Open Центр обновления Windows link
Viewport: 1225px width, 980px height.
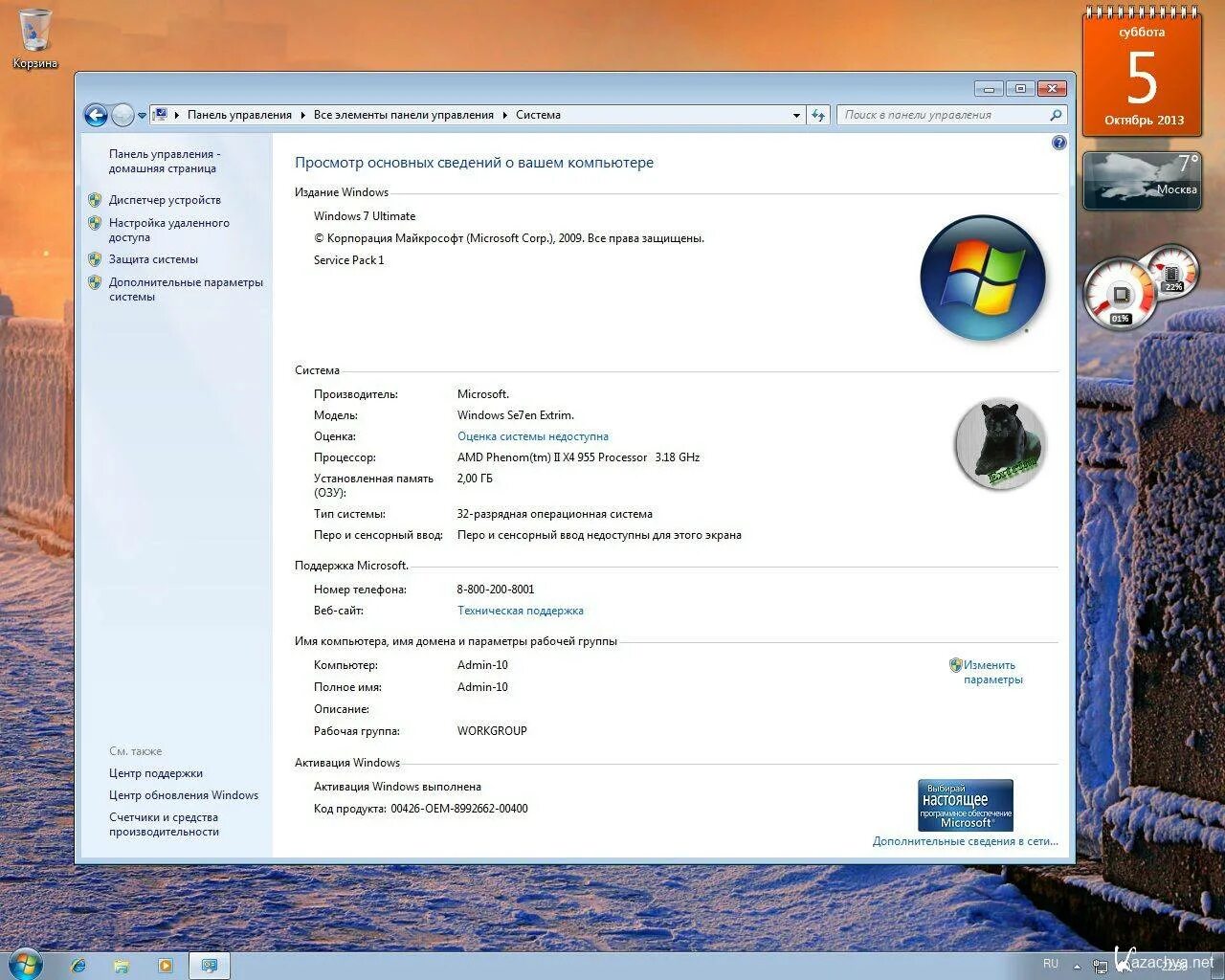(x=184, y=795)
